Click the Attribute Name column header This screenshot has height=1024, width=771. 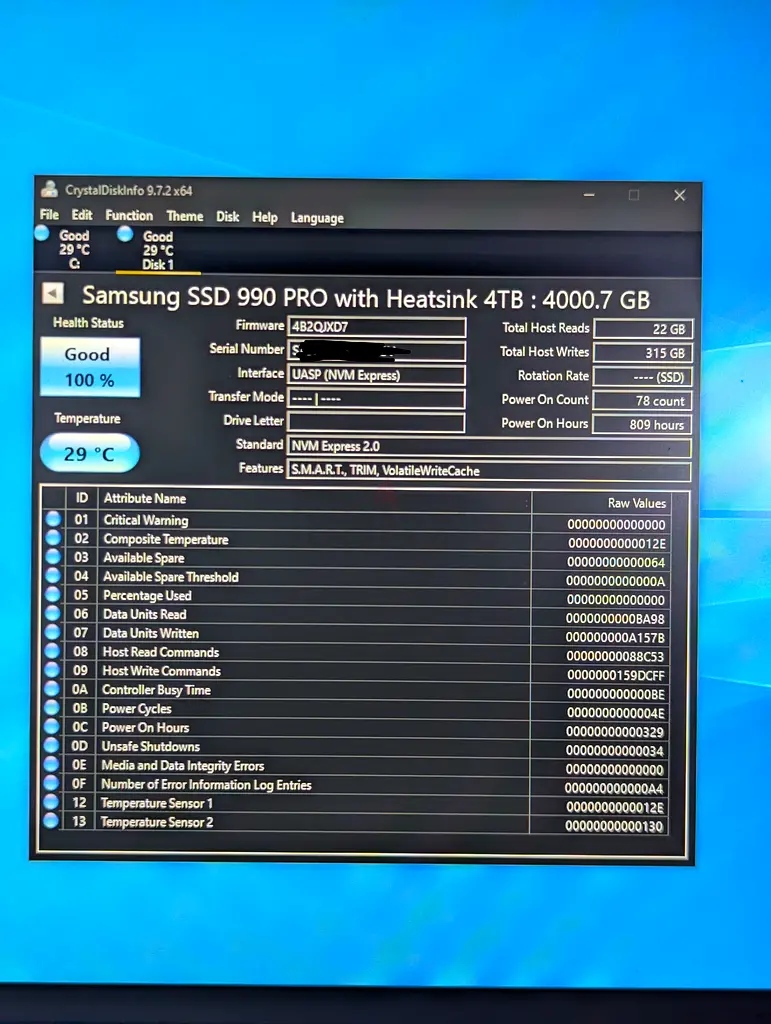pos(145,498)
